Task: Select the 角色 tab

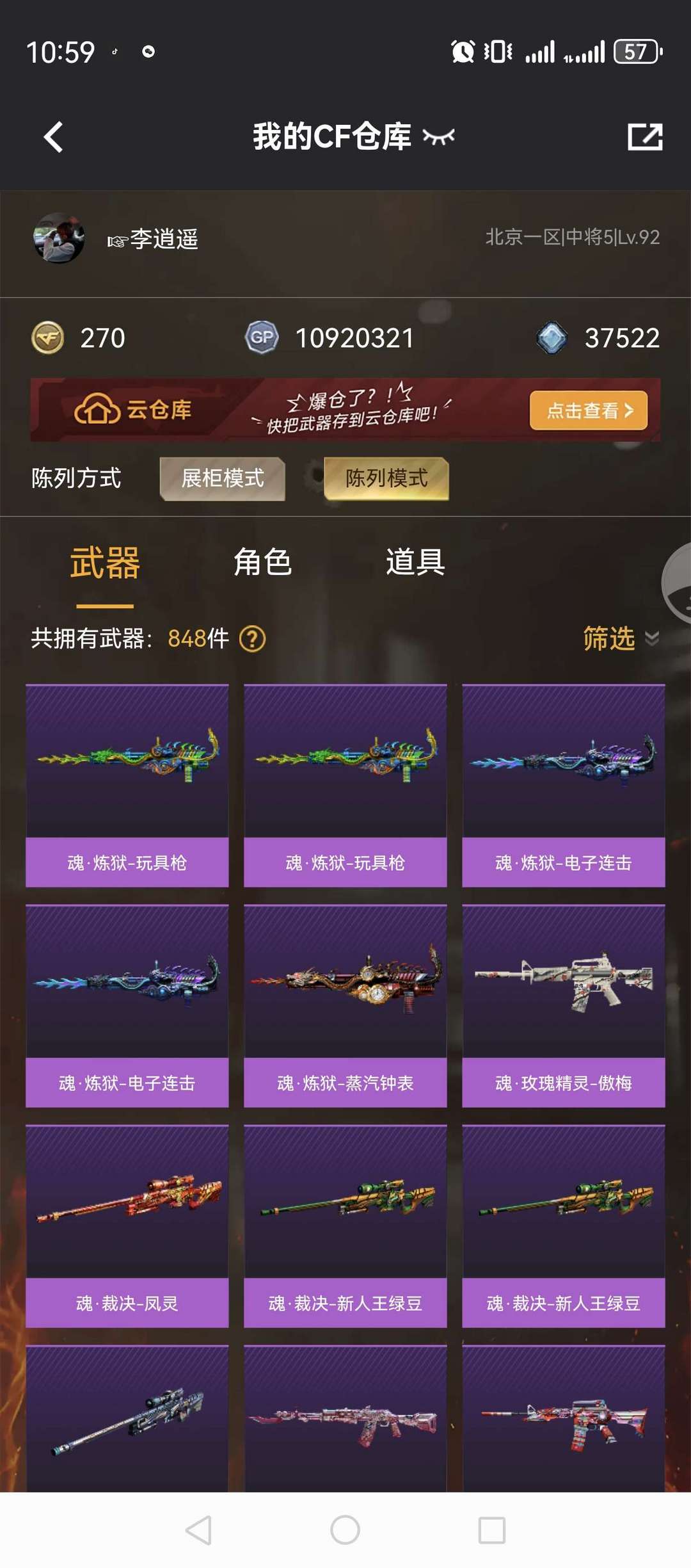Action: tap(262, 563)
